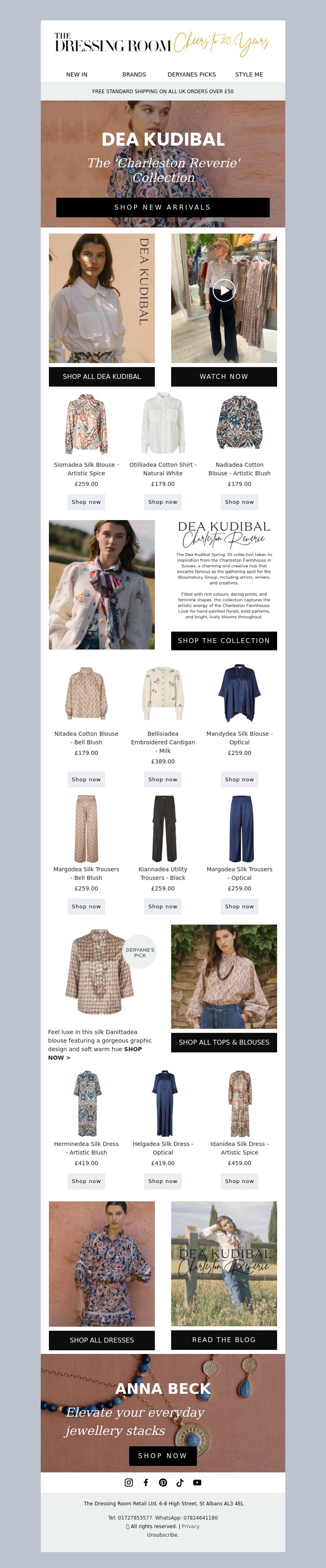Open the TikTok social icon
Viewport: 326px width, 1568px height.
[180, 1482]
